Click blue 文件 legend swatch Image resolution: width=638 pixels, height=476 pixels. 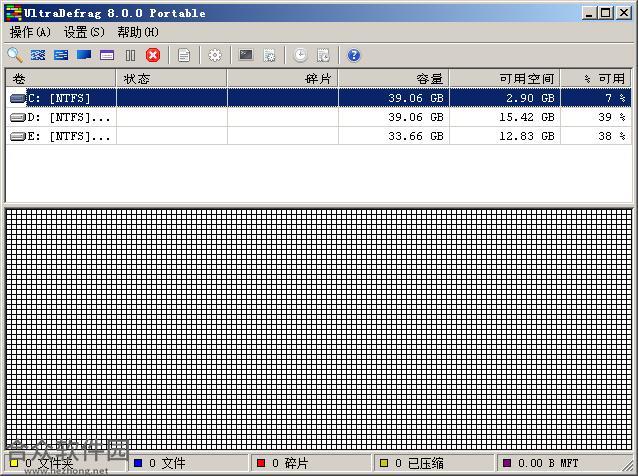click(138, 463)
